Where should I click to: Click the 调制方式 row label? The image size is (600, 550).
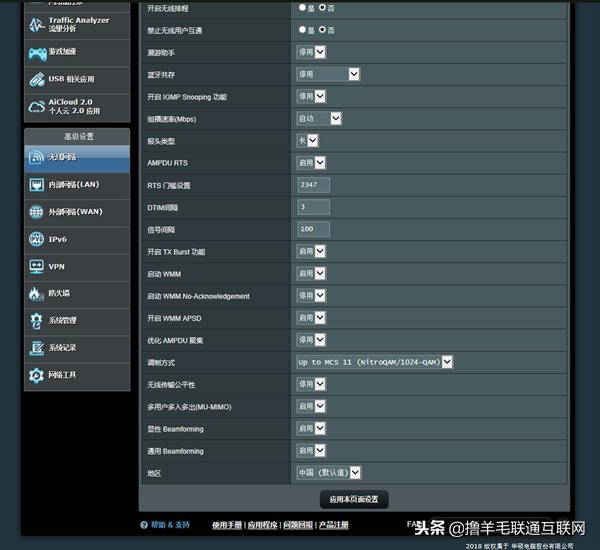(x=161, y=363)
